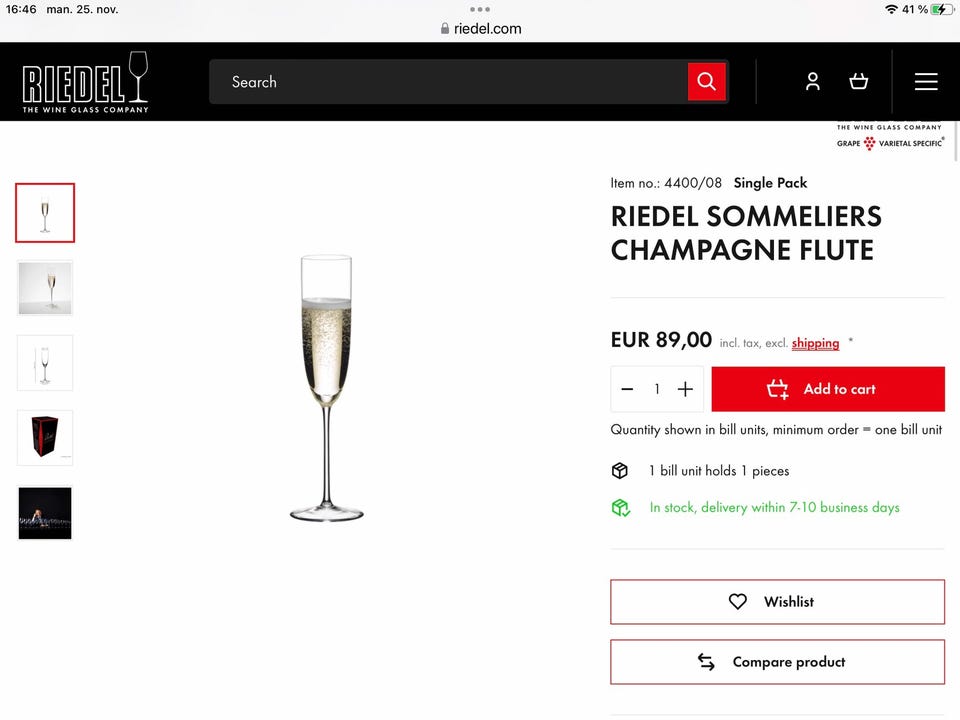Click the red search magnifier button

[706, 82]
